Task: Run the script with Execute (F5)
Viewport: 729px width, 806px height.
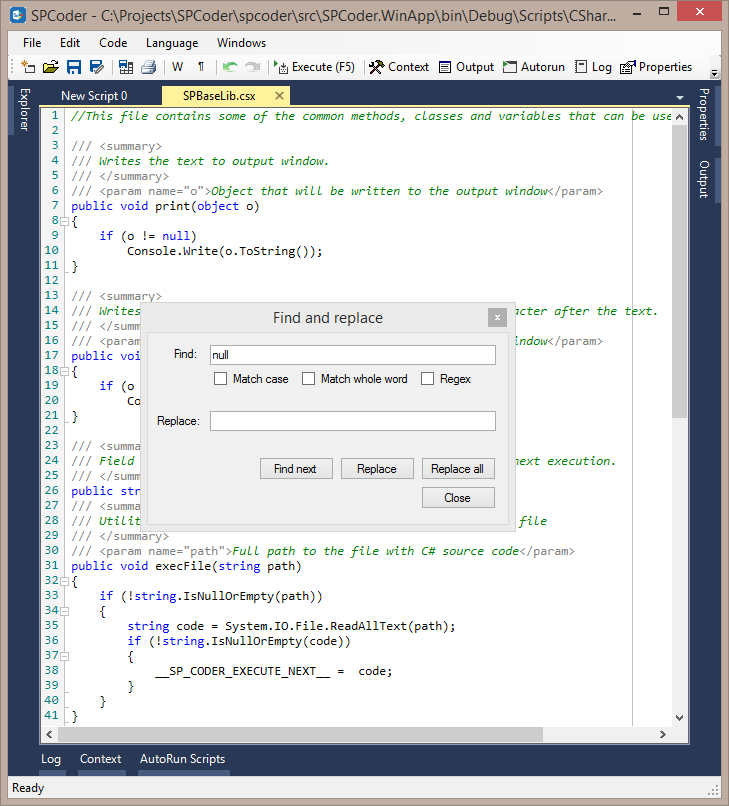Action: pos(315,67)
